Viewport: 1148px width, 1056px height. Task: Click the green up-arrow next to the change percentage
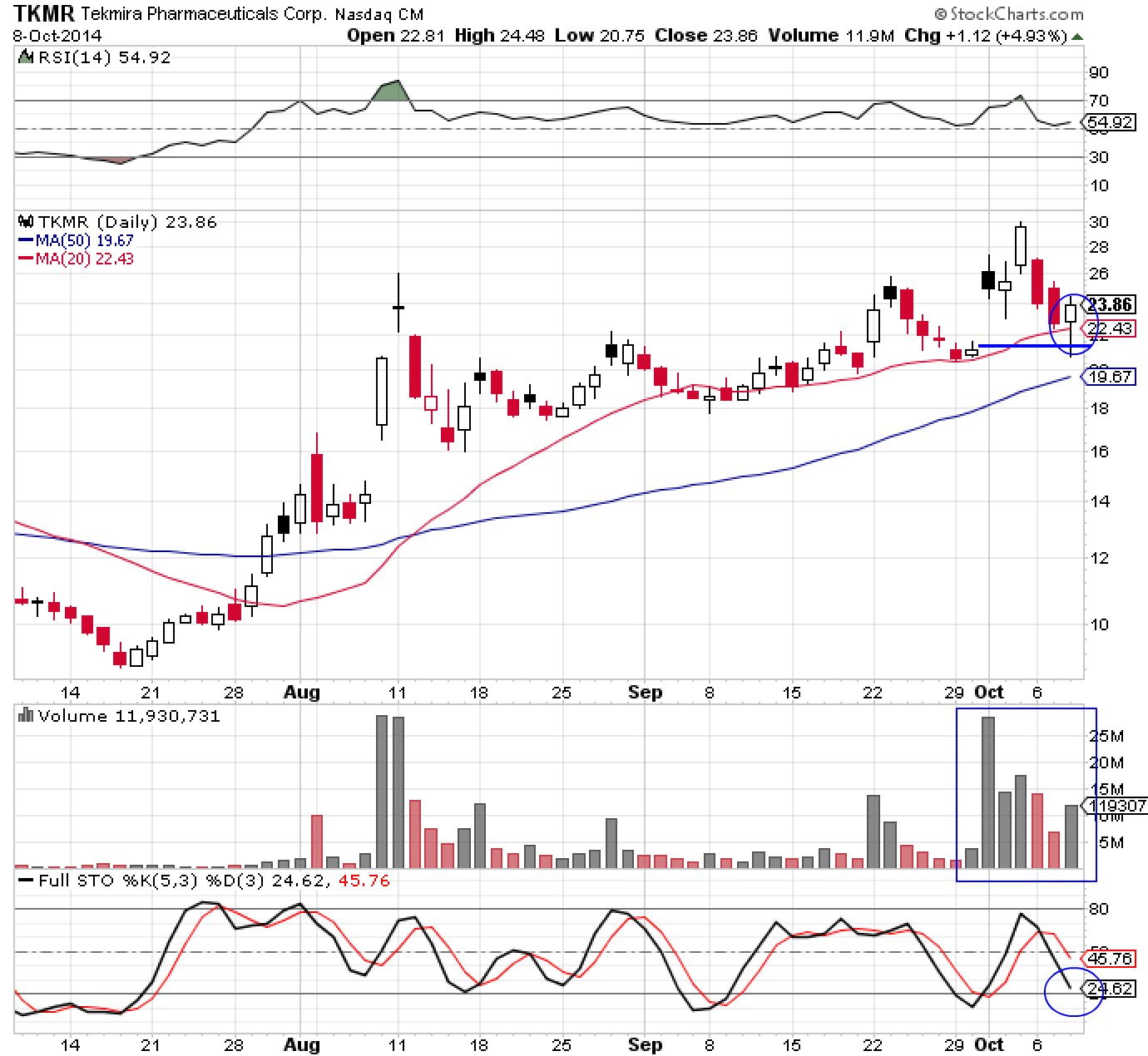coord(1077,37)
